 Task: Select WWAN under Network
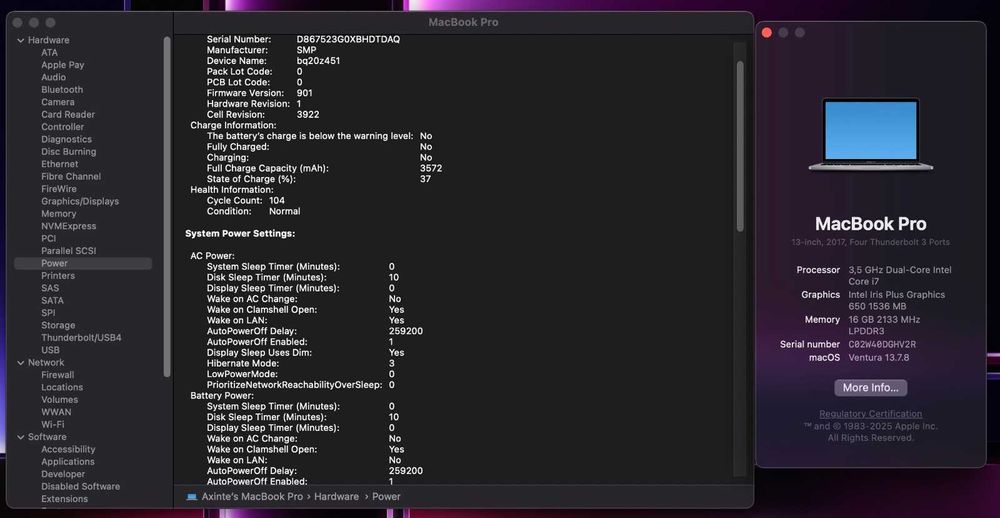pos(56,413)
